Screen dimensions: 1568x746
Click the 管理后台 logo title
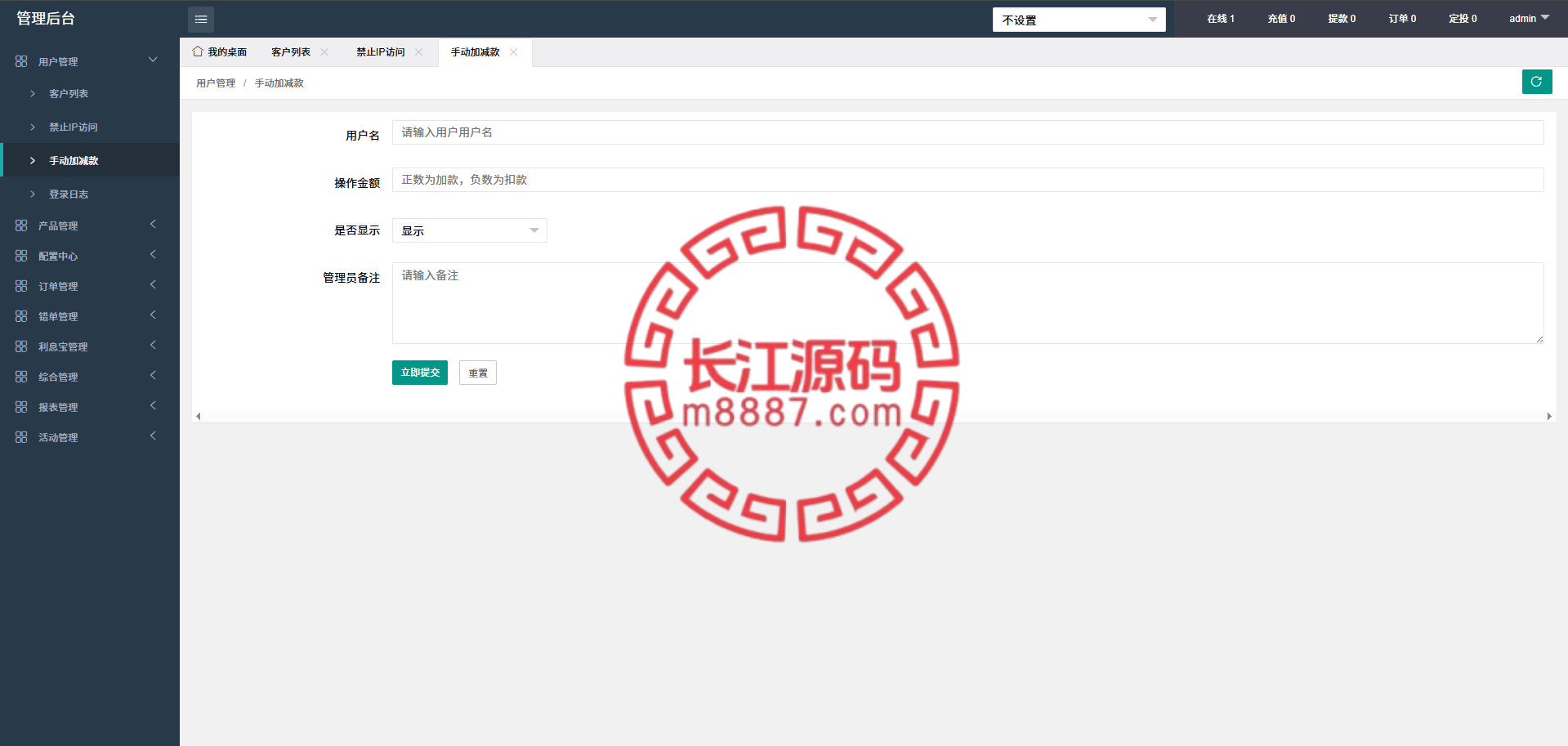coord(46,18)
